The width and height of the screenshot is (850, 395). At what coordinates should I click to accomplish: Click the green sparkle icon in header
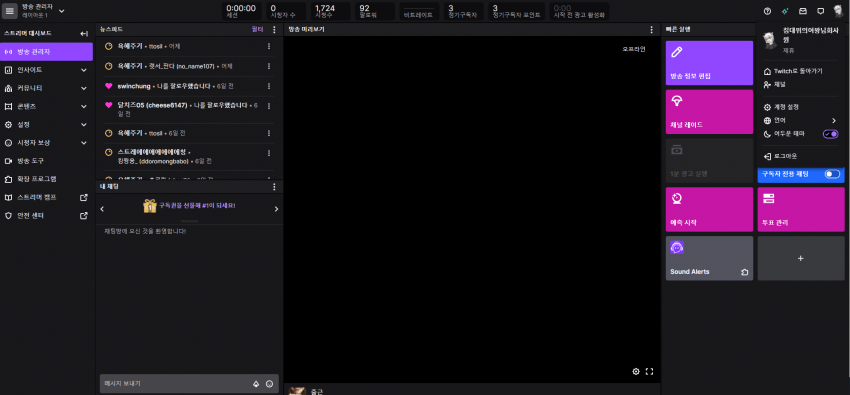tap(785, 11)
